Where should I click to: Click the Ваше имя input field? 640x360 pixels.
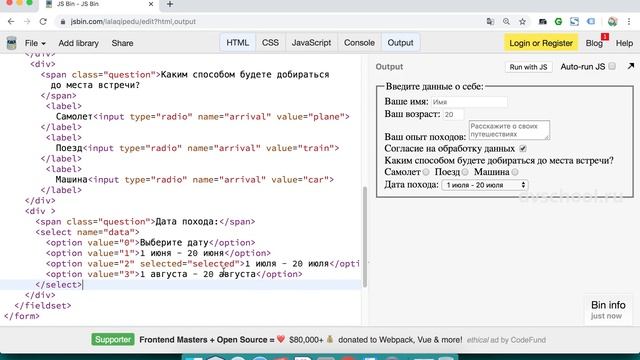click(469, 102)
